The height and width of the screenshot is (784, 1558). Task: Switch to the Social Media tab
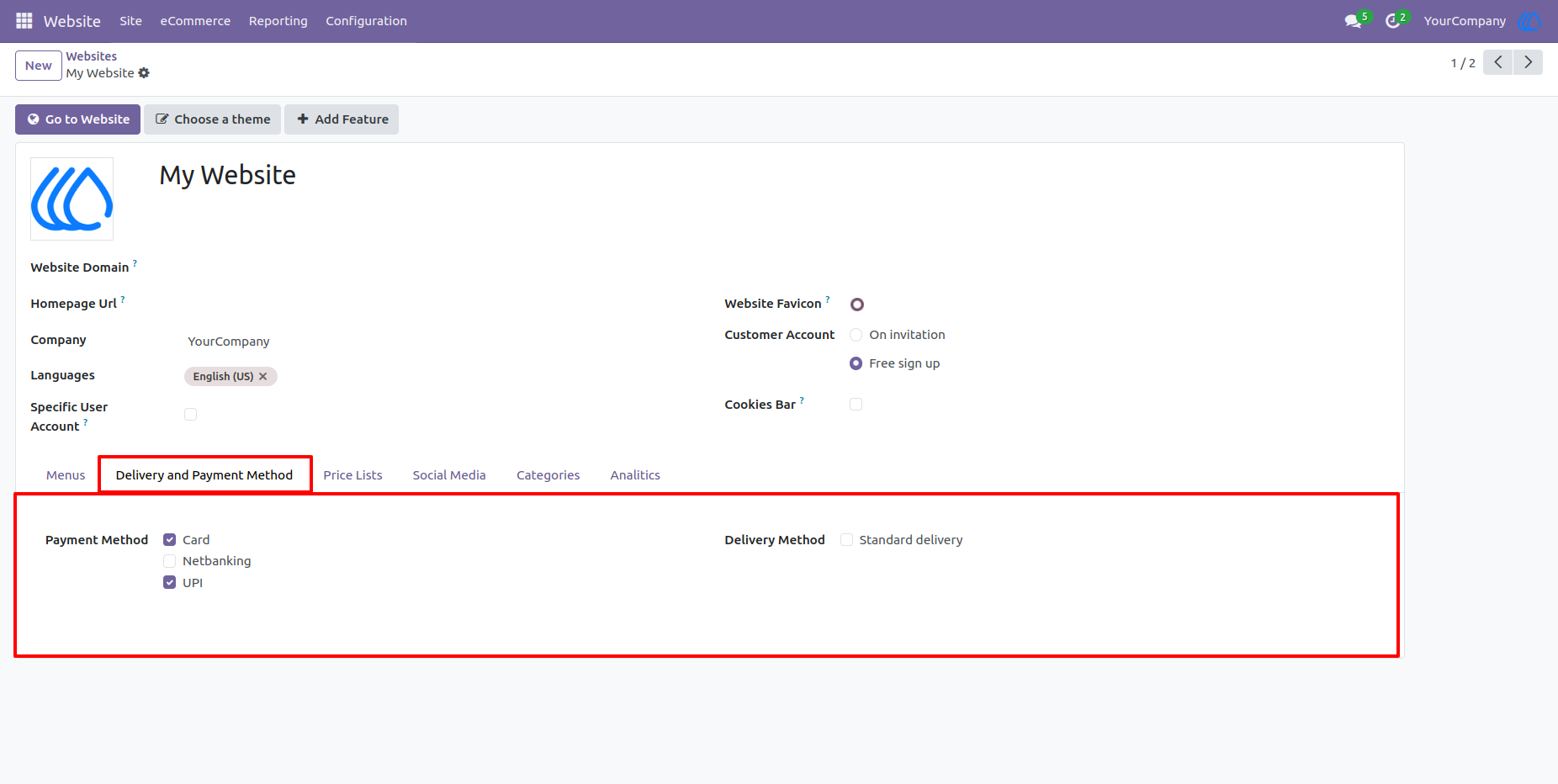tap(449, 475)
